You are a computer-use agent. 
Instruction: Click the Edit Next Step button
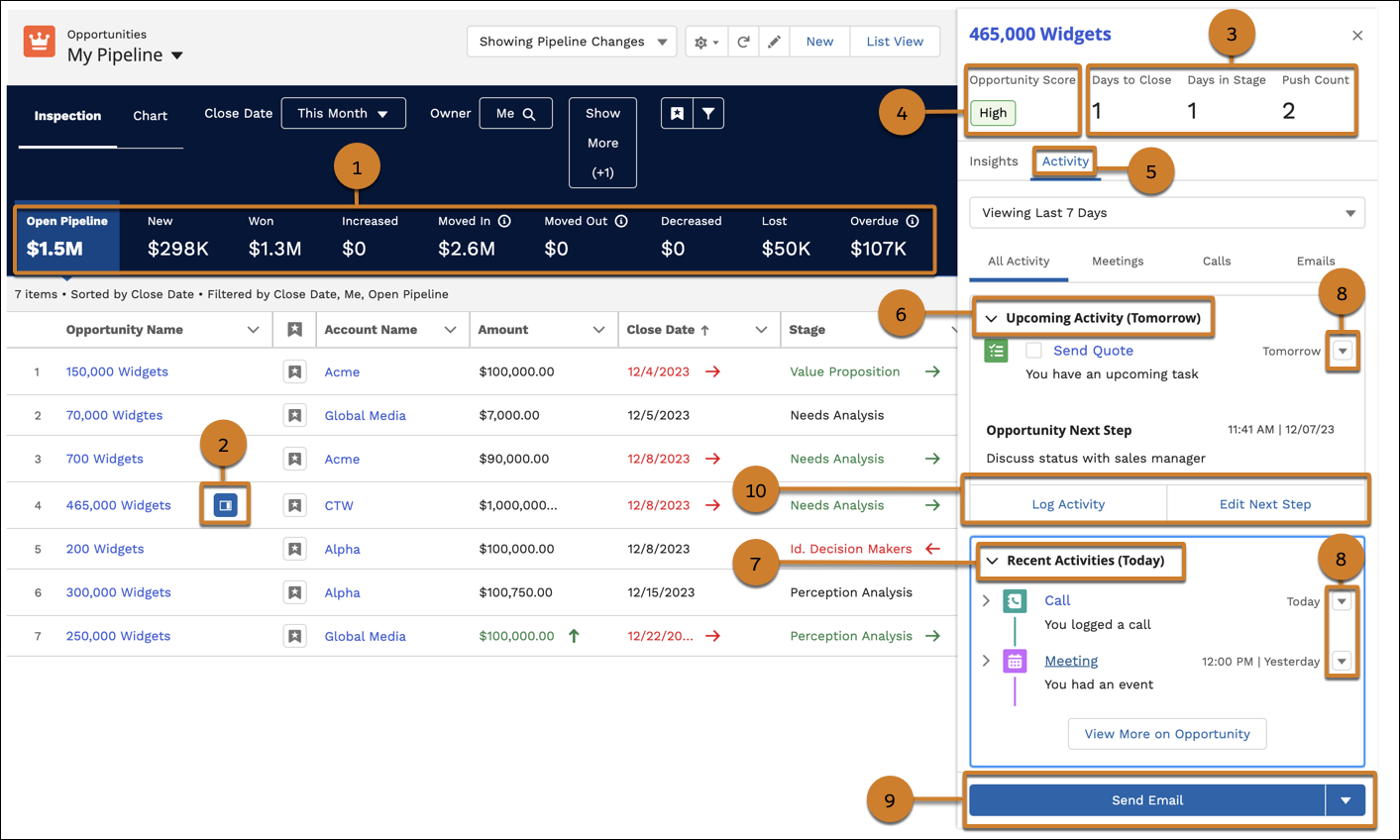1265,504
